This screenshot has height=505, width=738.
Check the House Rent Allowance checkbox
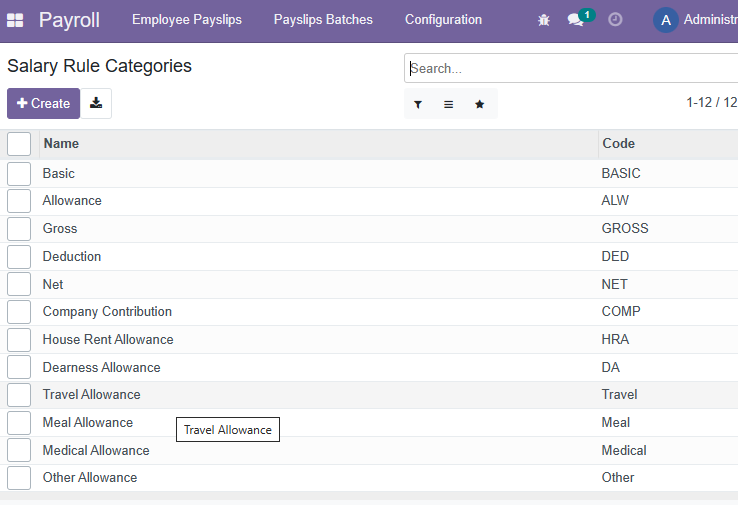(x=19, y=340)
